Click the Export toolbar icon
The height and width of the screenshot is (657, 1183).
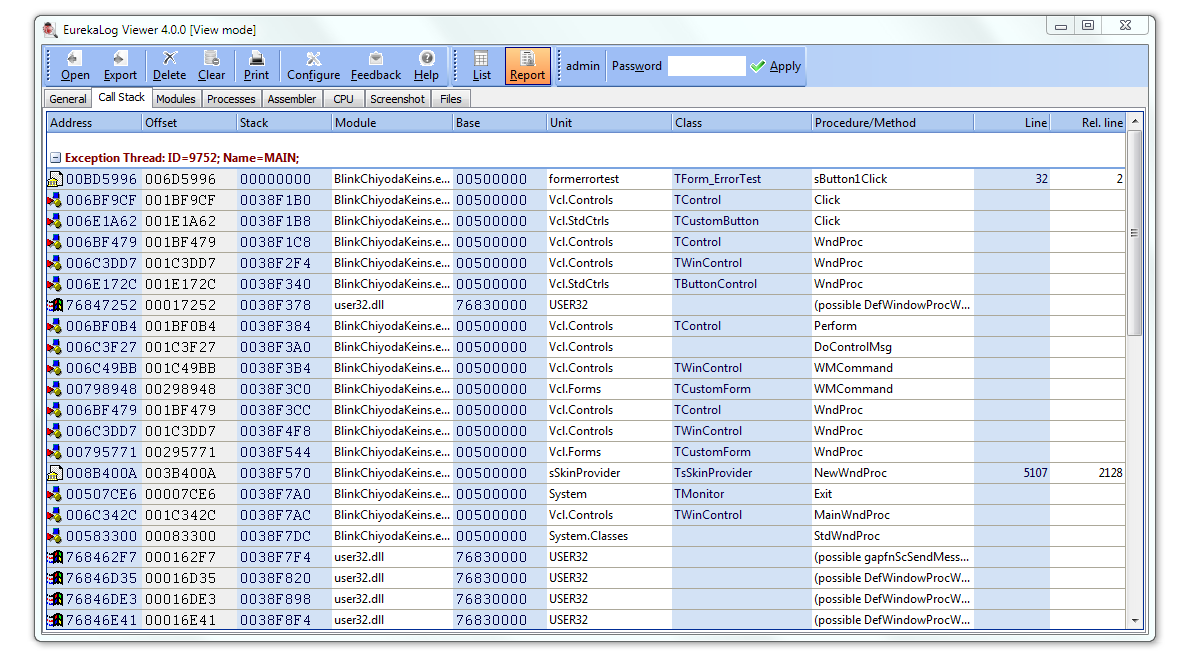(120, 66)
